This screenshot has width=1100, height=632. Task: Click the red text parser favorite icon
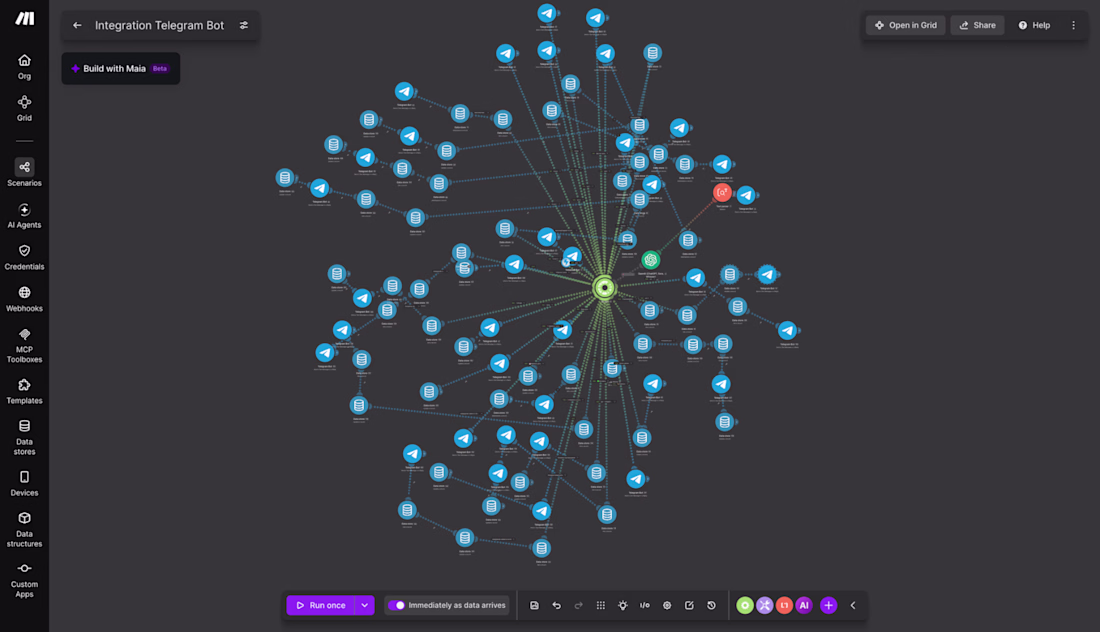(784, 605)
